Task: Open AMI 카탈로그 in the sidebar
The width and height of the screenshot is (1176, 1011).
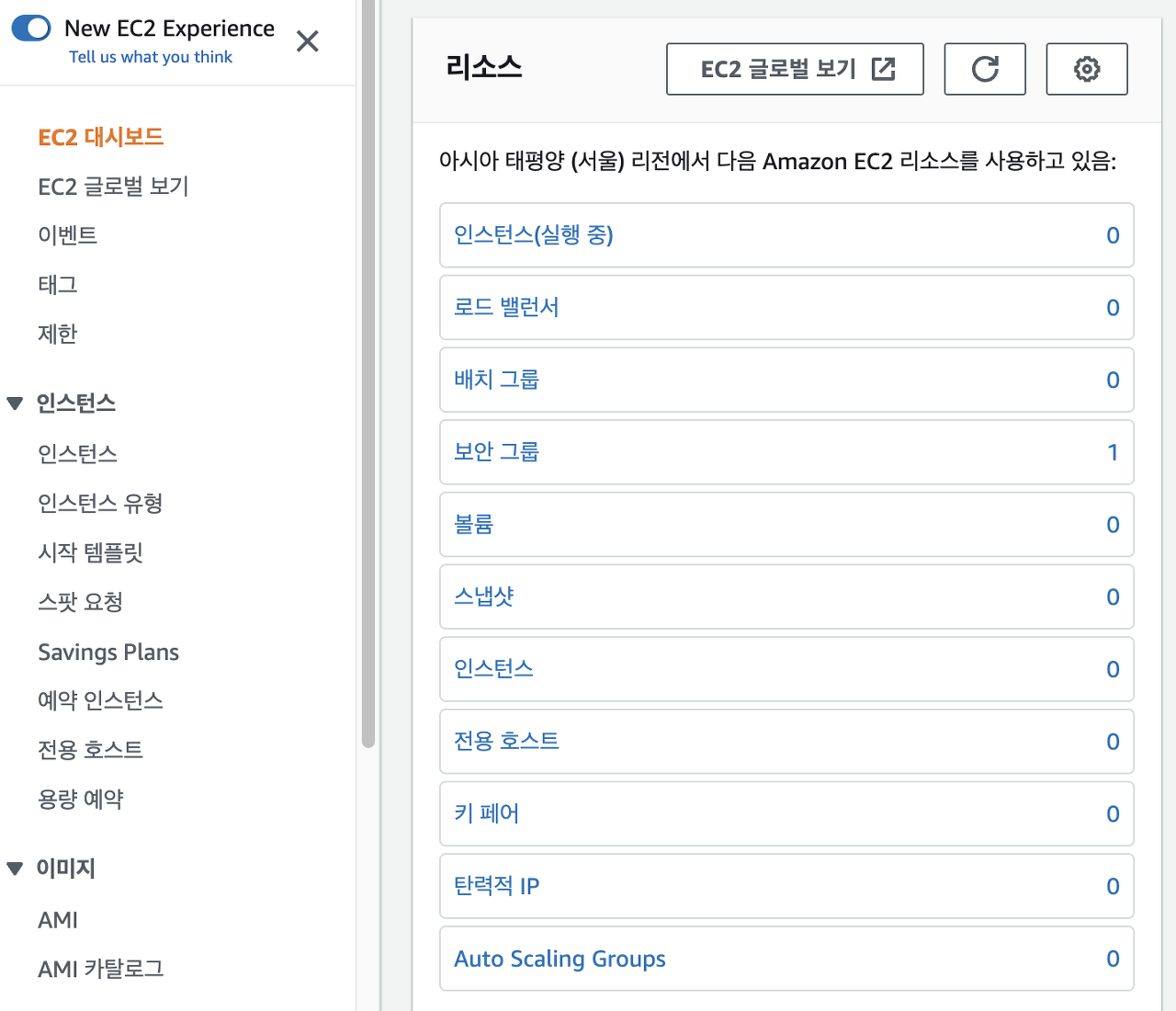Action: [100, 969]
